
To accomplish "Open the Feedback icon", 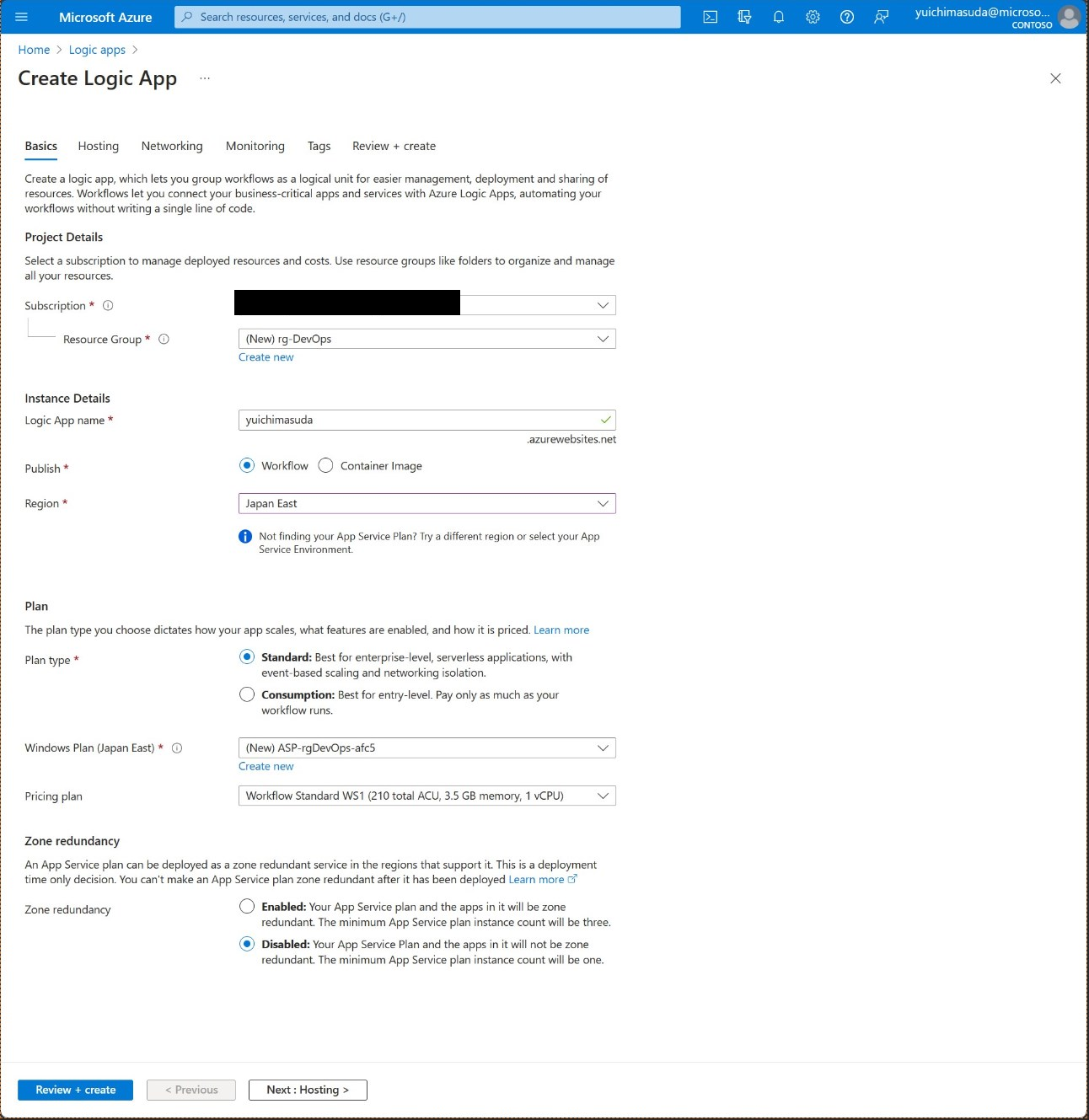I will click(x=881, y=17).
